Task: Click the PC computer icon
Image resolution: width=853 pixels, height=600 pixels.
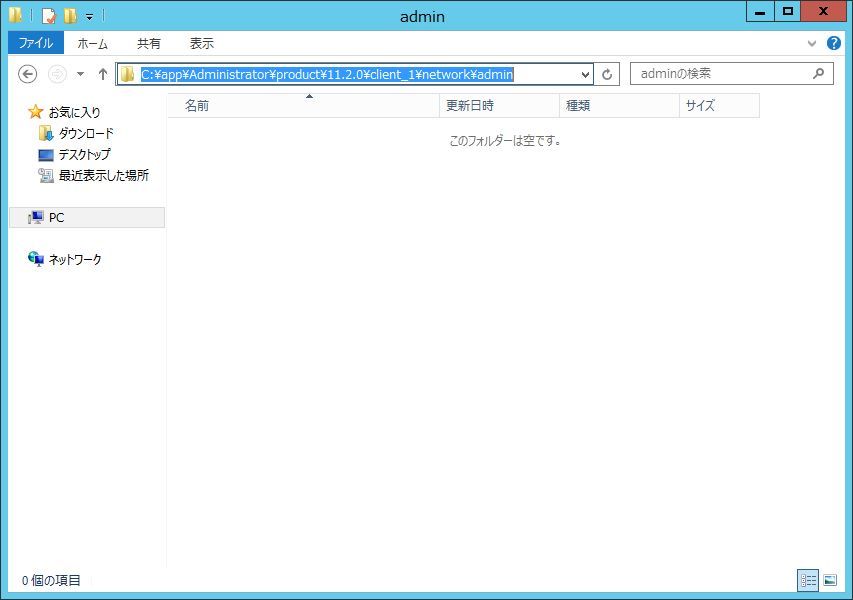Action: tap(36, 218)
